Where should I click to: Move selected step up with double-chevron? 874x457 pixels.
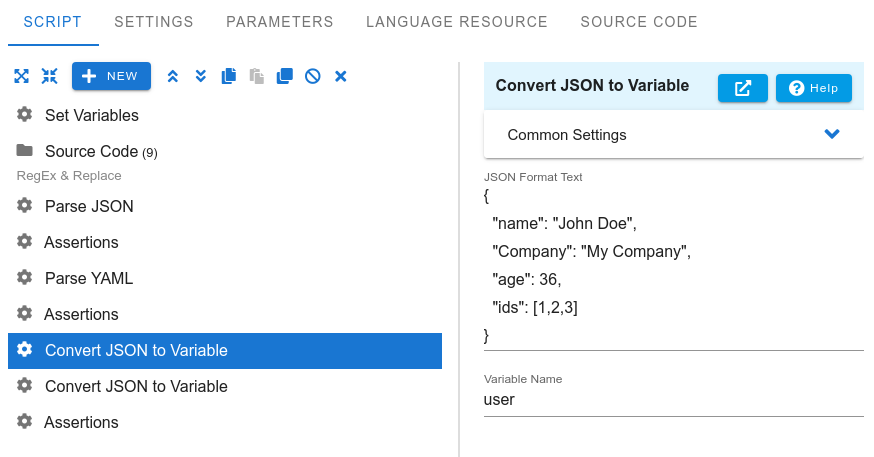coord(173,76)
